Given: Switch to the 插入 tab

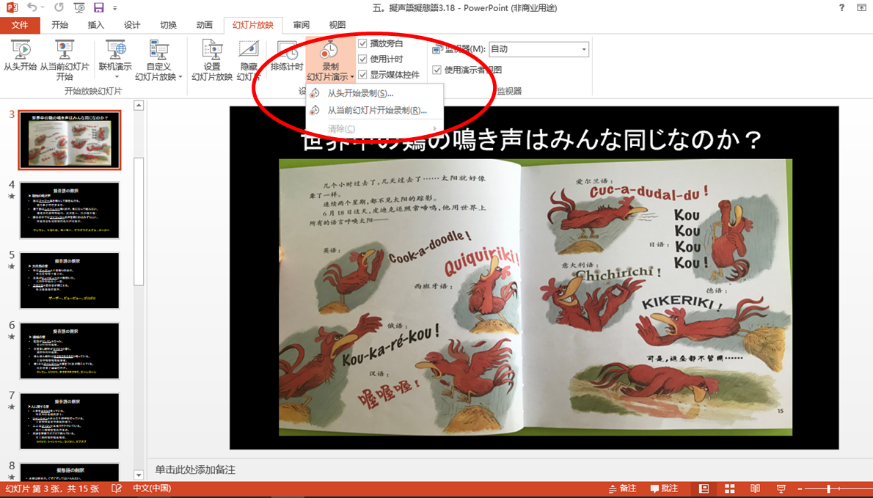Looking at the screenshot, I should [x=96, y=25].
